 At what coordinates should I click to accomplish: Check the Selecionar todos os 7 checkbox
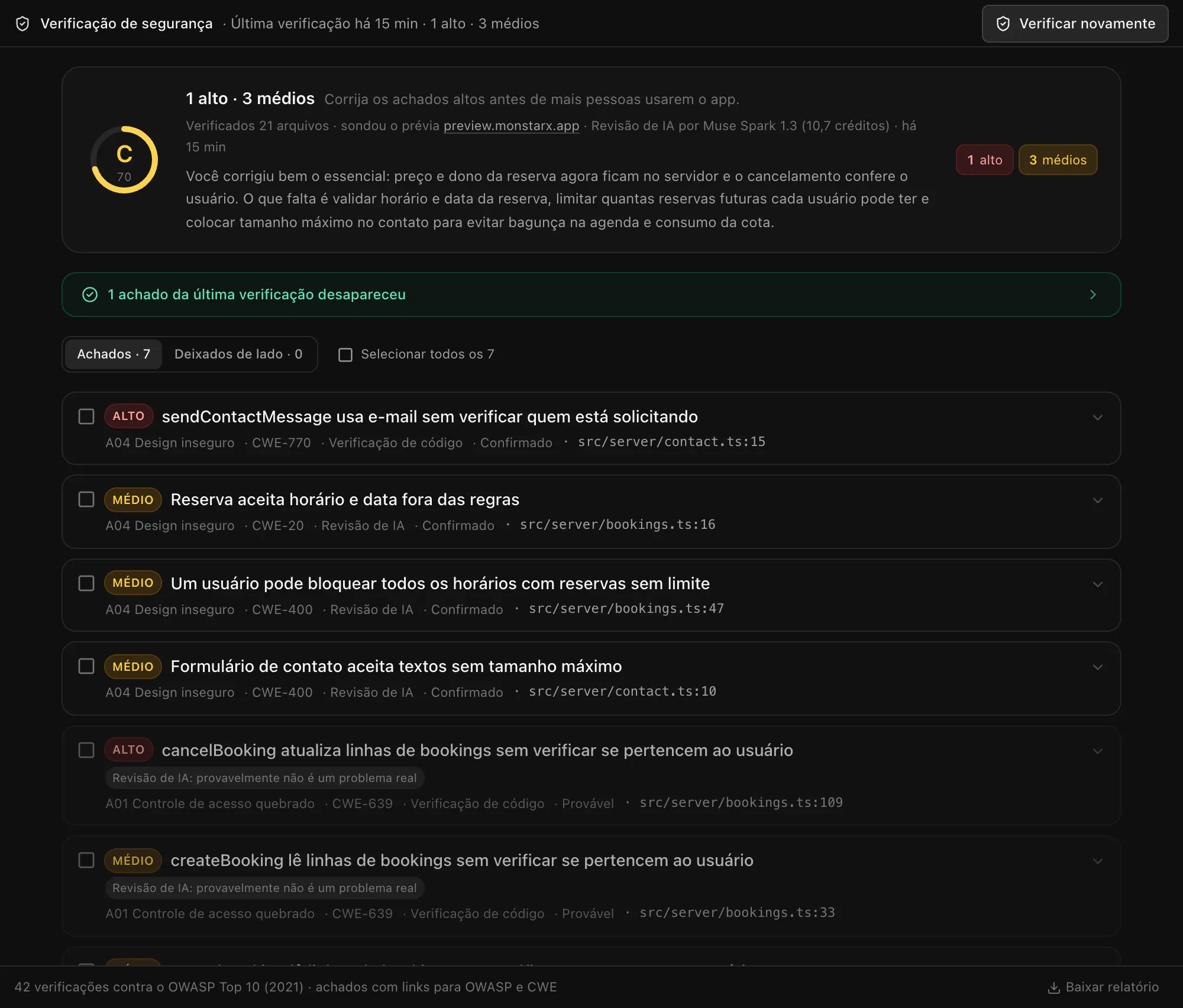tap(345, 354)
